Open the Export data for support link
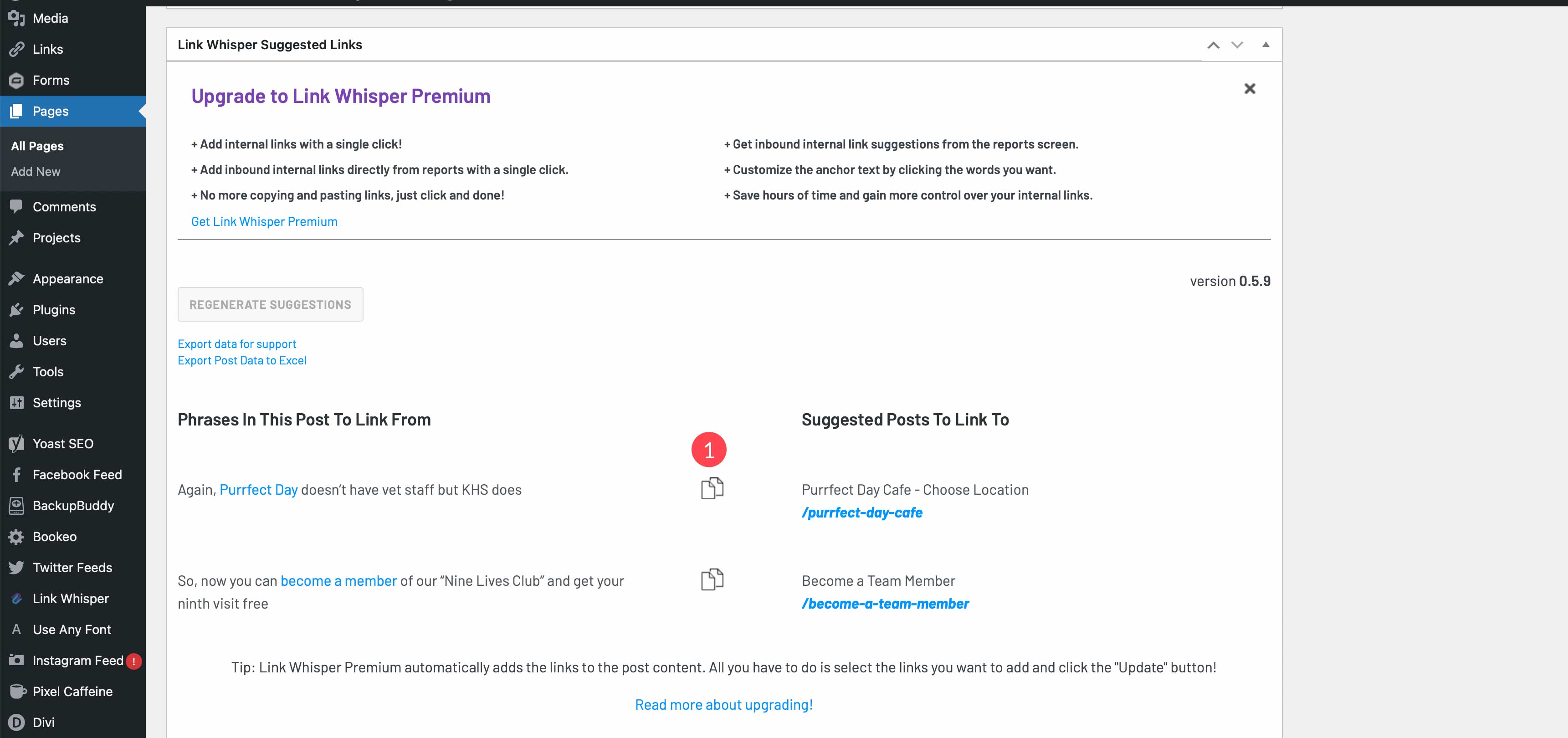Image resolution: width=1568 pixels, height=738 pixels. pos(237,343)
